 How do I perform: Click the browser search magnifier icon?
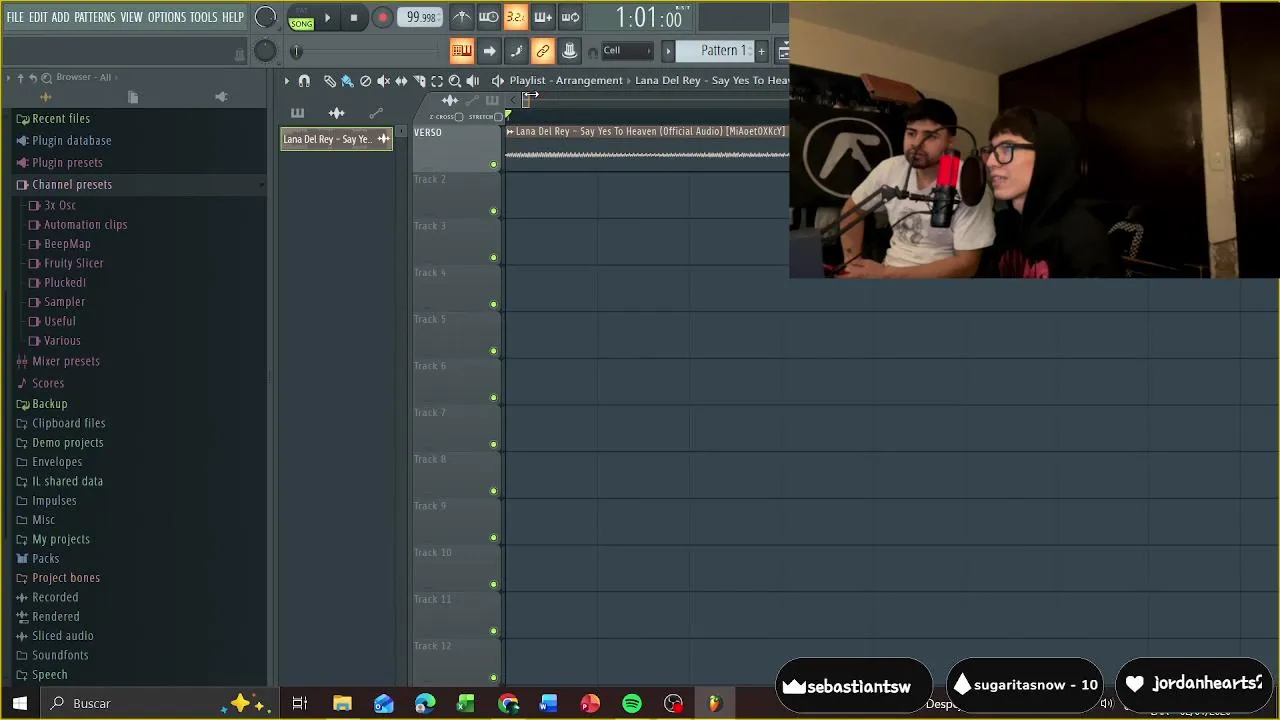(x=46, y=77)
